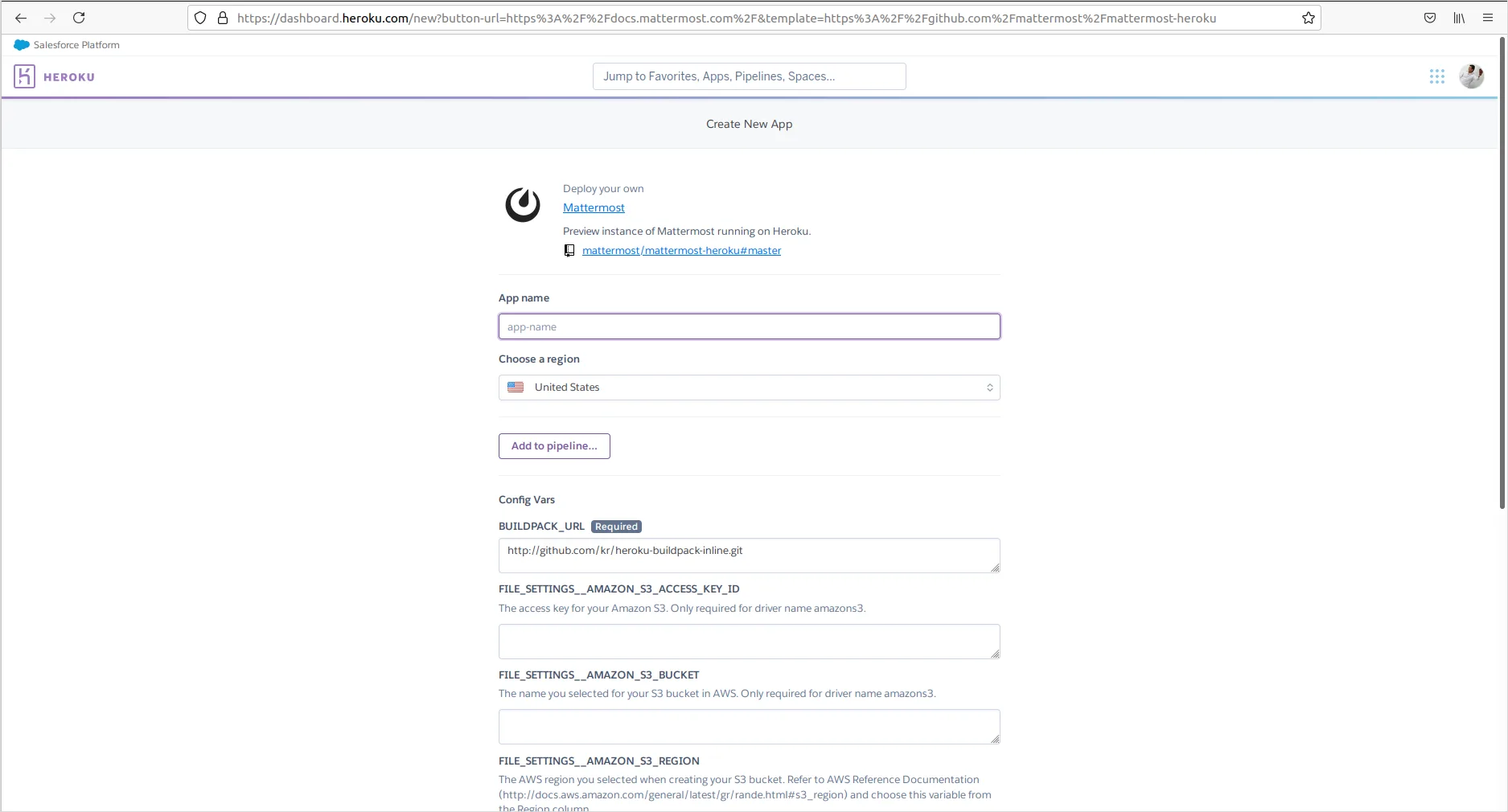The width and height of the screenshot is (1508, 812).
Task: Go back to the previous page
Action: (x=21, y=18)
